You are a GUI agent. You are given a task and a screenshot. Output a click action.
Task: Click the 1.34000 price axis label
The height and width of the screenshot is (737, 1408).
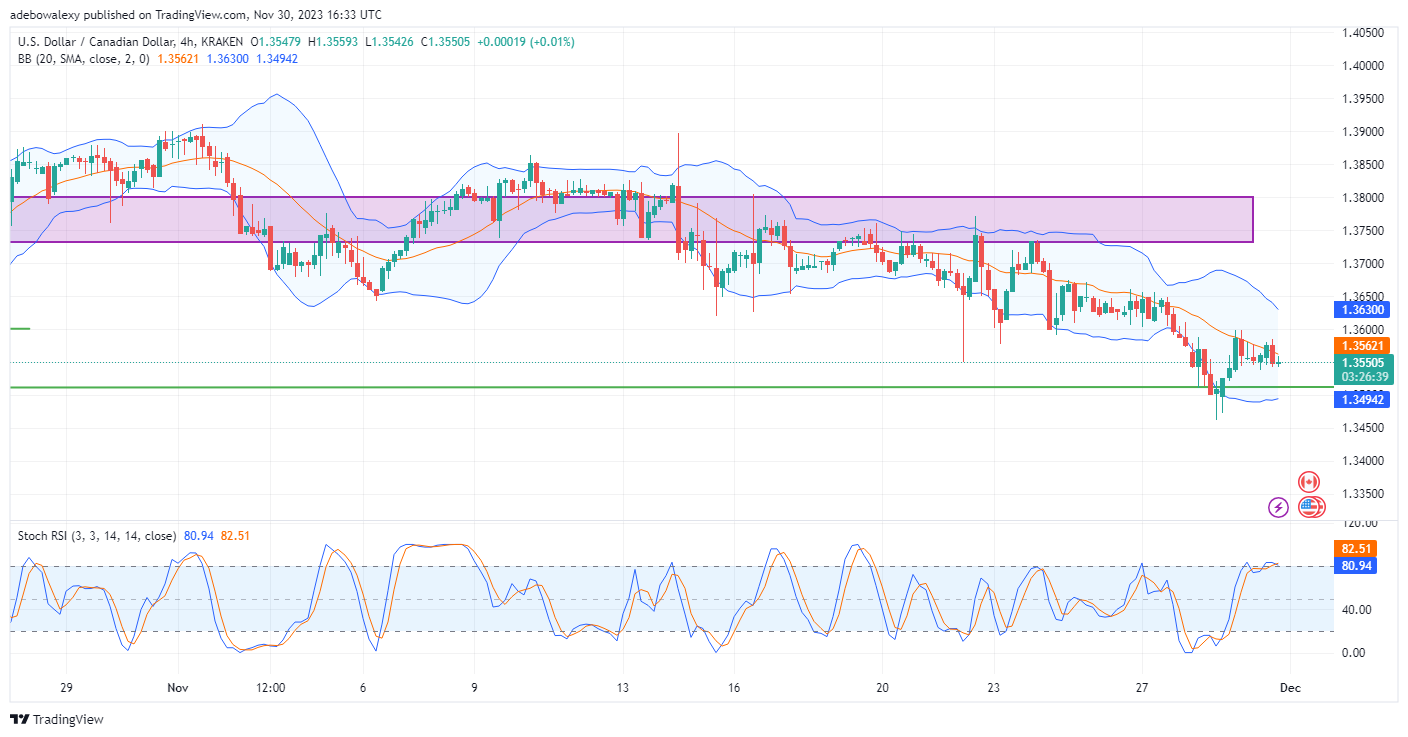click(x=1362, y=461)
